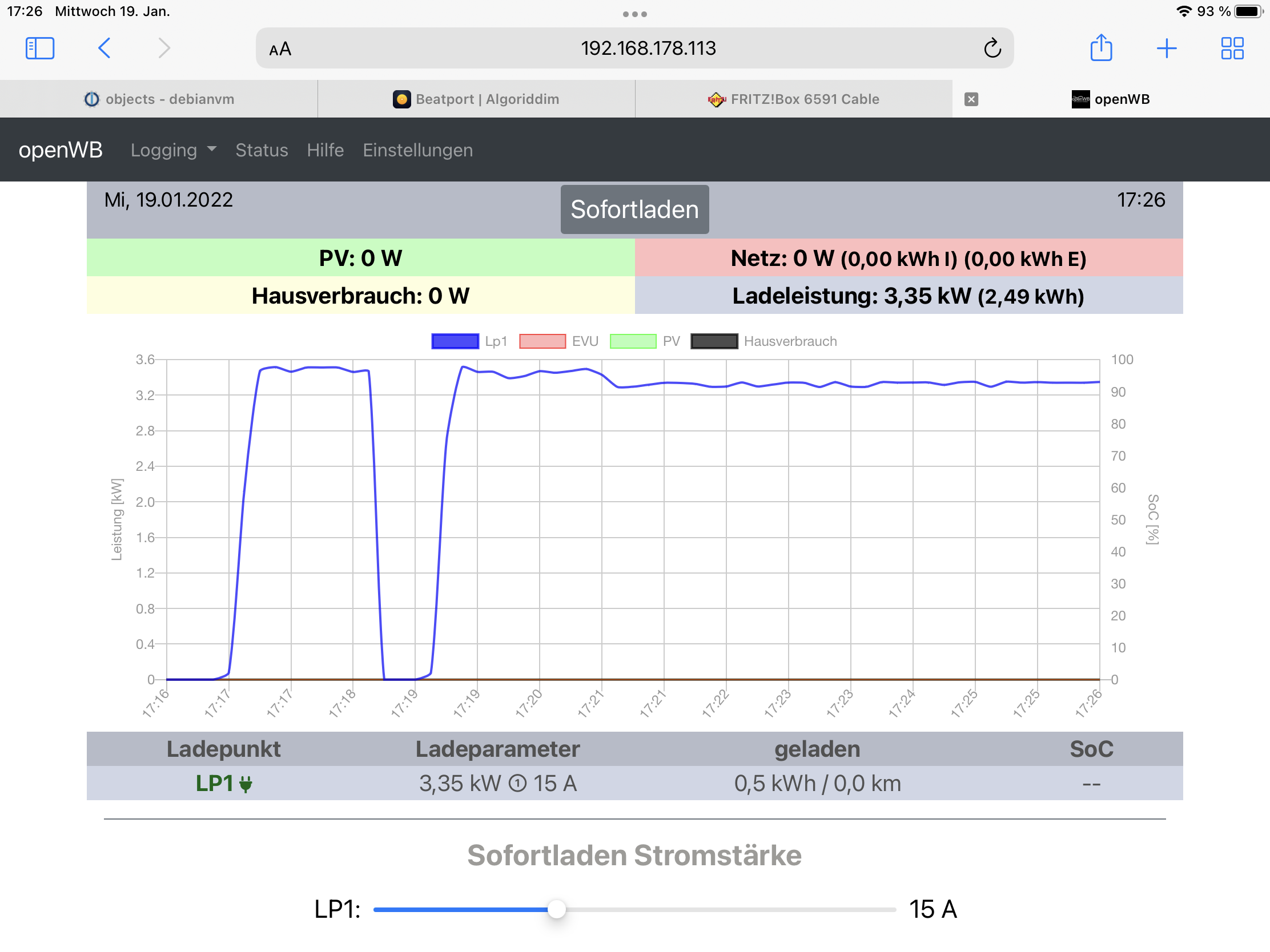Toggle EVU dataset in chart legend
1270x952 pixels.
pyautogui.click(x=542, y=341)
